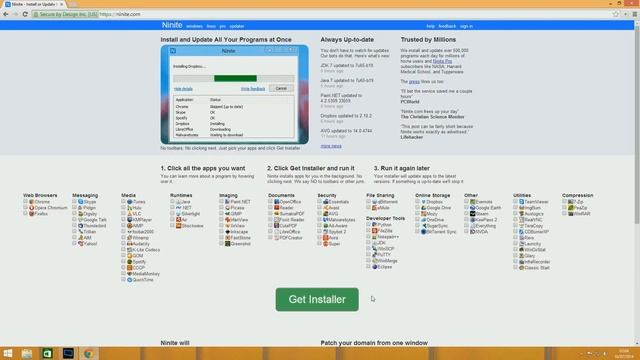Check the LibreOffice checkbox in Documents
Image resolution: width=640 pixels, height=360 pixels.
pyautogui.click(x=270, y=231)
